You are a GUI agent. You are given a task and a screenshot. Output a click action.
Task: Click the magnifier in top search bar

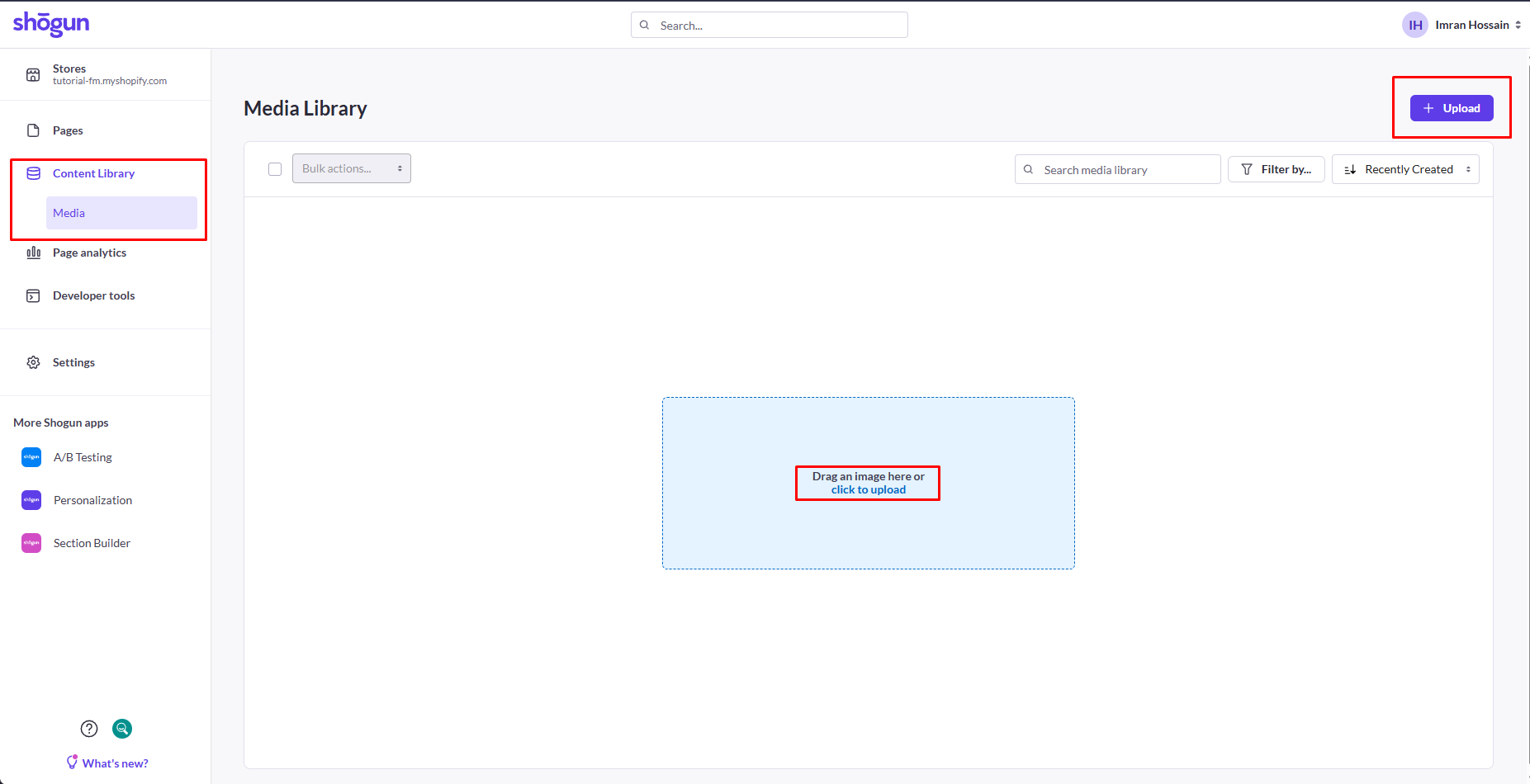click(645, 25)
